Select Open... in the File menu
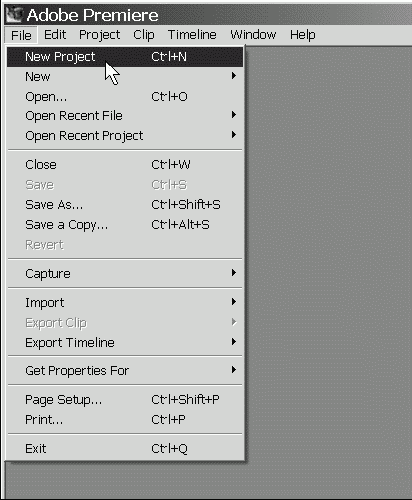 [x=125, y=97]
